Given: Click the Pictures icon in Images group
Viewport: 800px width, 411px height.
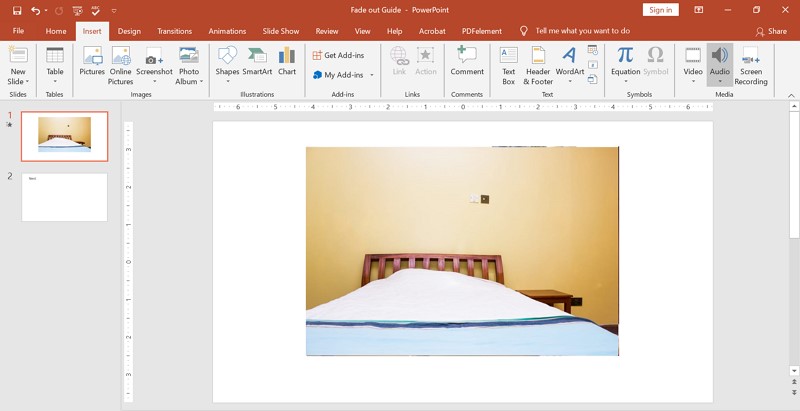Looking at the screenshot, I should (x=92, y=60).
